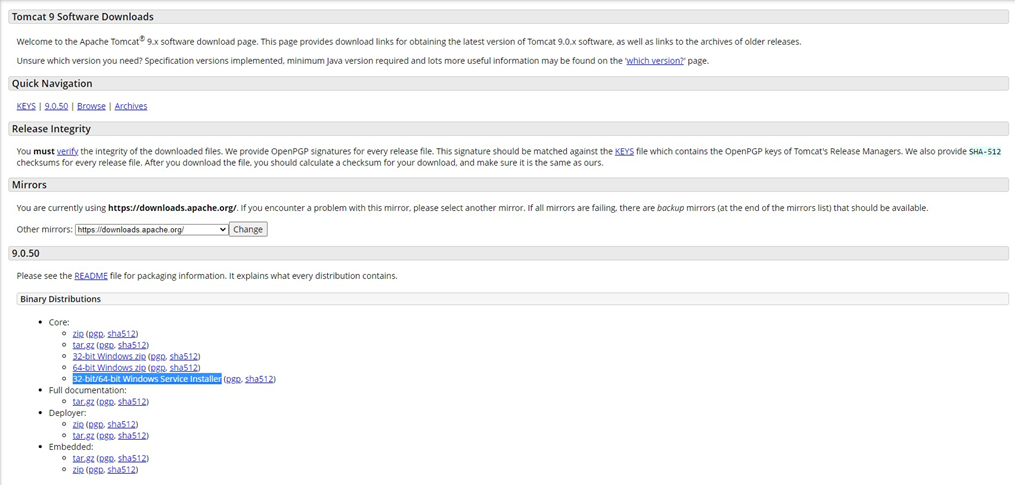Click the KEYS link in Quick Navigation
Image resolution: width=1015 pixels, height=485 pixels.
point(26,106)
